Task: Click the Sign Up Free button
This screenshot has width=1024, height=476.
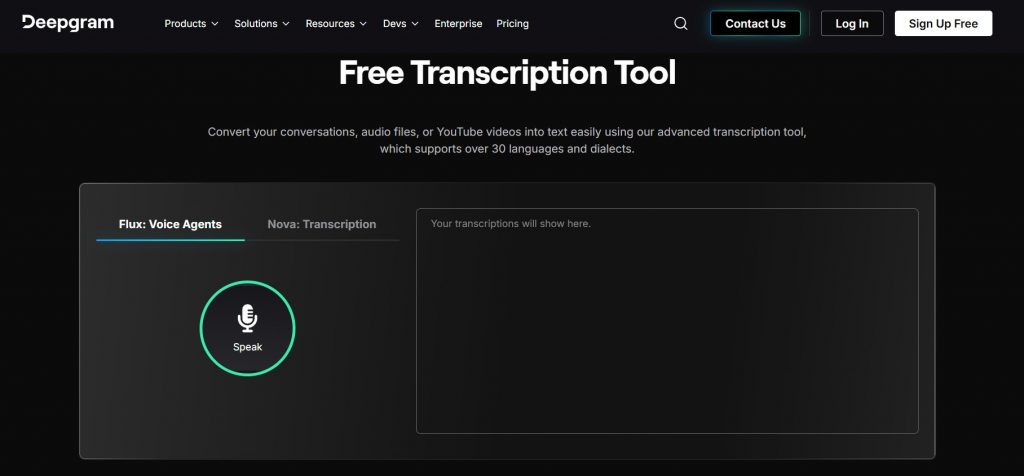Action: tap(944, 24)
